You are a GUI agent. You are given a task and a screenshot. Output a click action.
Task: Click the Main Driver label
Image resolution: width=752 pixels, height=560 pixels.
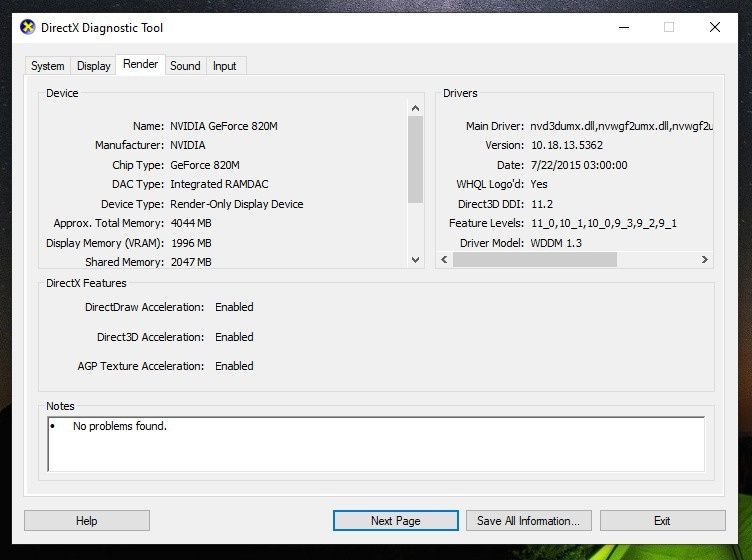(x=495, y=126)
